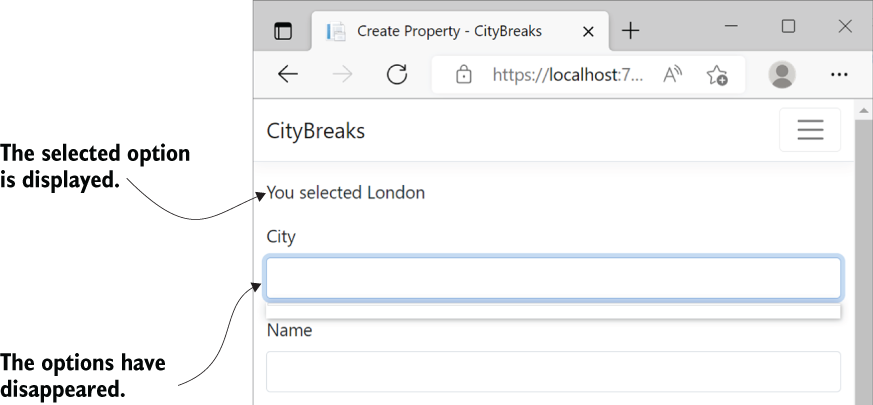This screenshot has width=873, height=405.
Task: Click the empty dropdown list below City
Action: [553, 311]
